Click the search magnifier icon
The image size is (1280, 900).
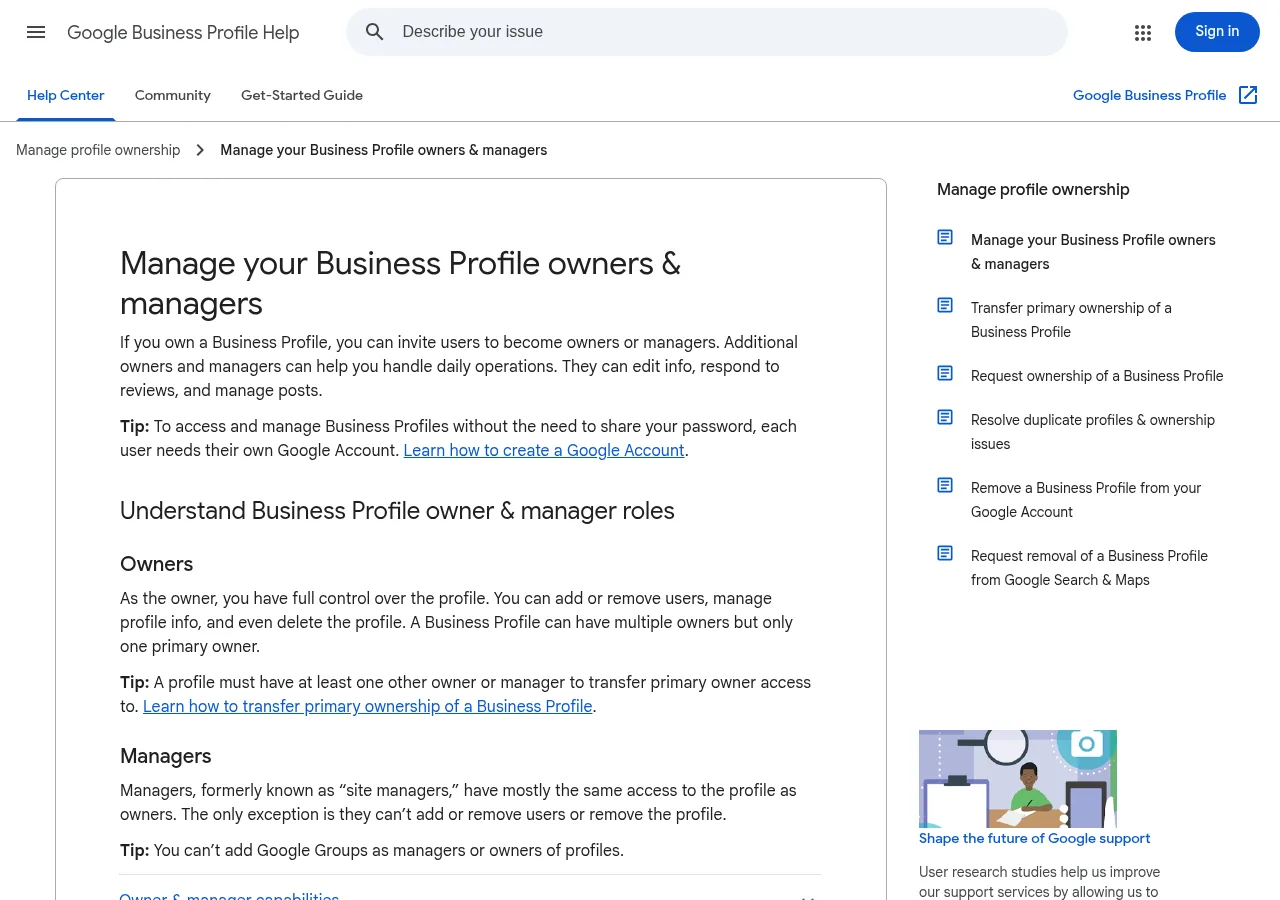(375, 32)
